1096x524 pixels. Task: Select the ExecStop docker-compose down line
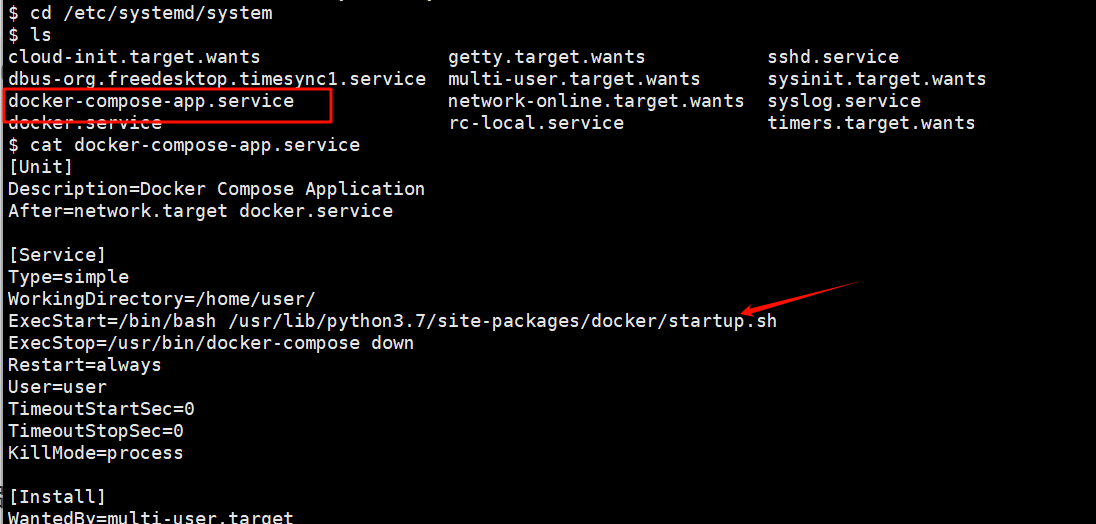(x=211, y=344)
